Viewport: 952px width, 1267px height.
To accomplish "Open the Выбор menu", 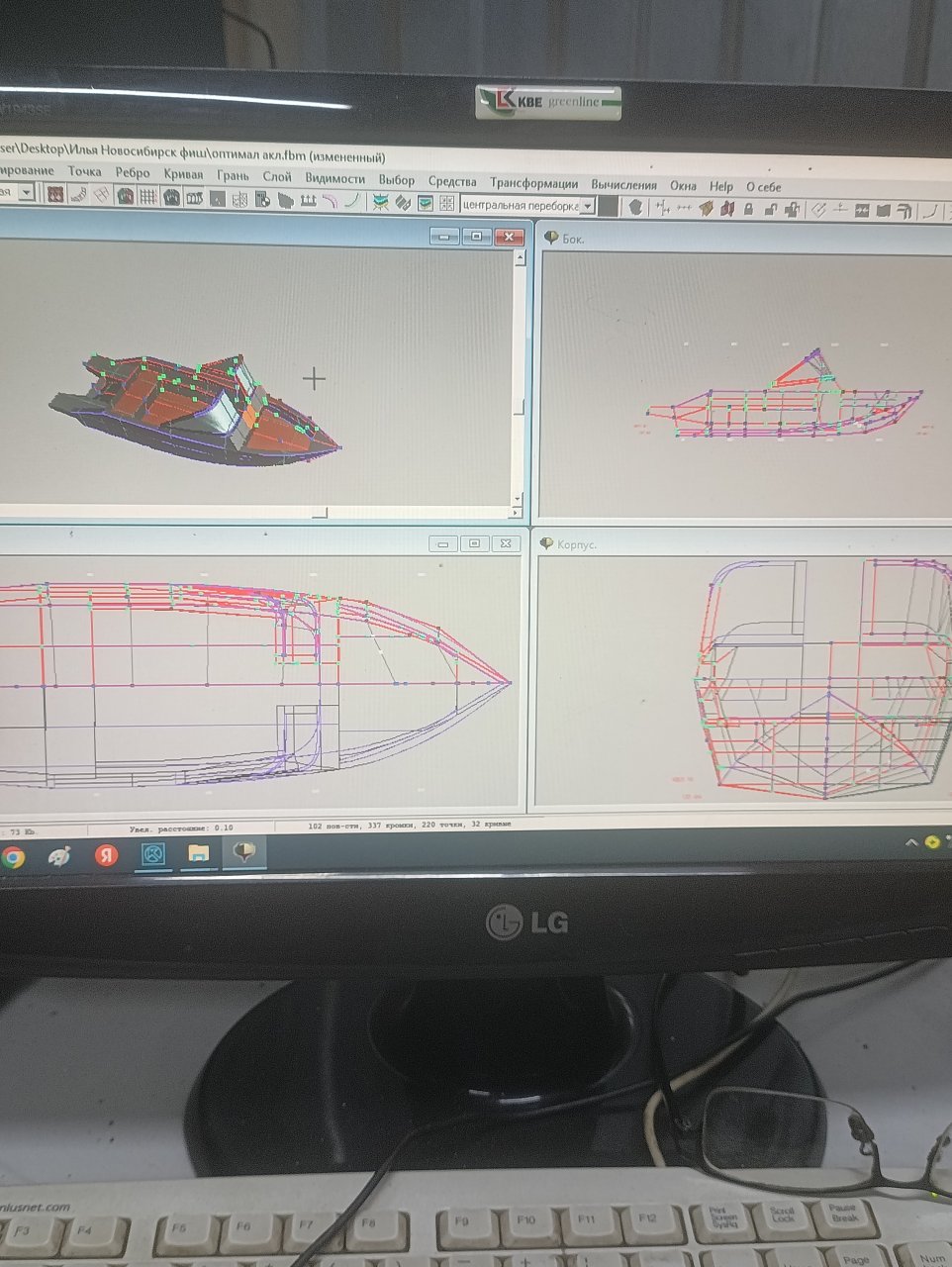I will click(397, 180).
